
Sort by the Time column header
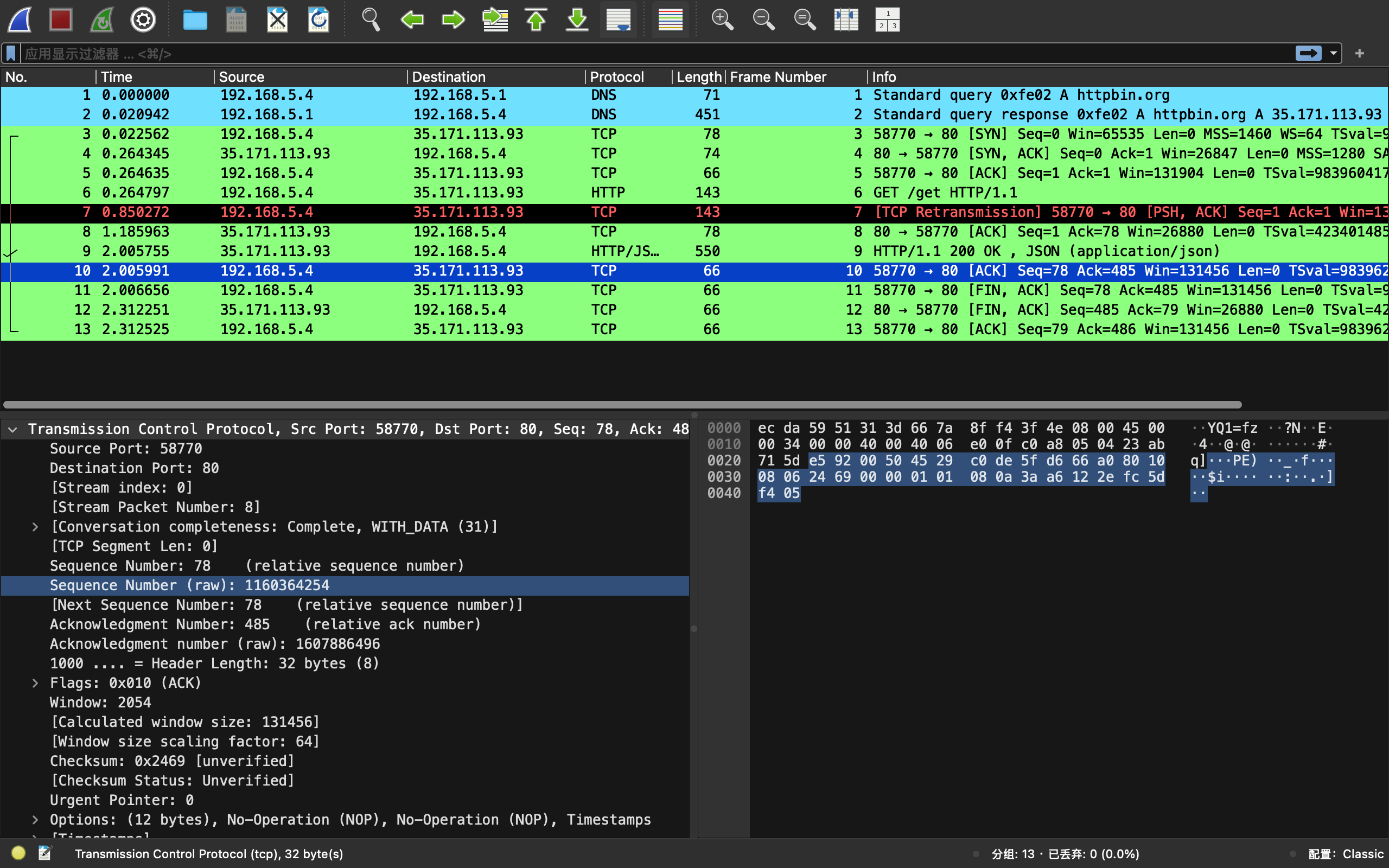(155, 77)
